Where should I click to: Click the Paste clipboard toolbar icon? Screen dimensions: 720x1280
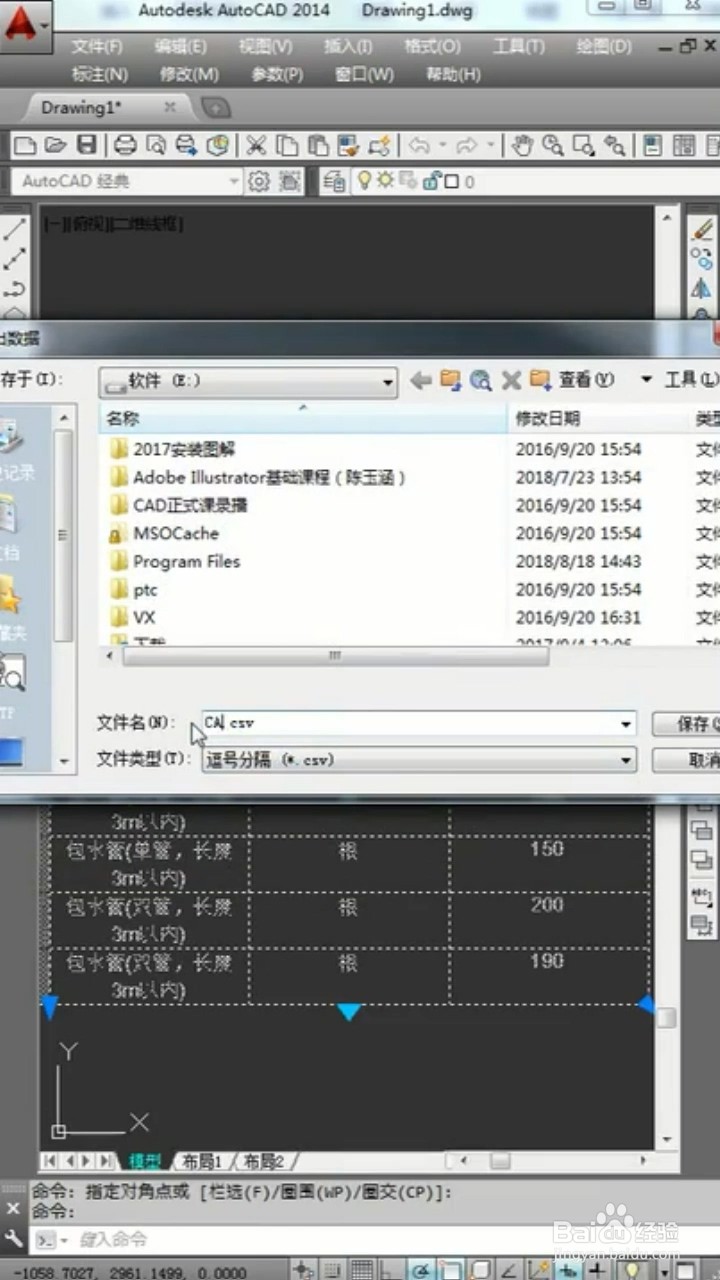(318, 146)
